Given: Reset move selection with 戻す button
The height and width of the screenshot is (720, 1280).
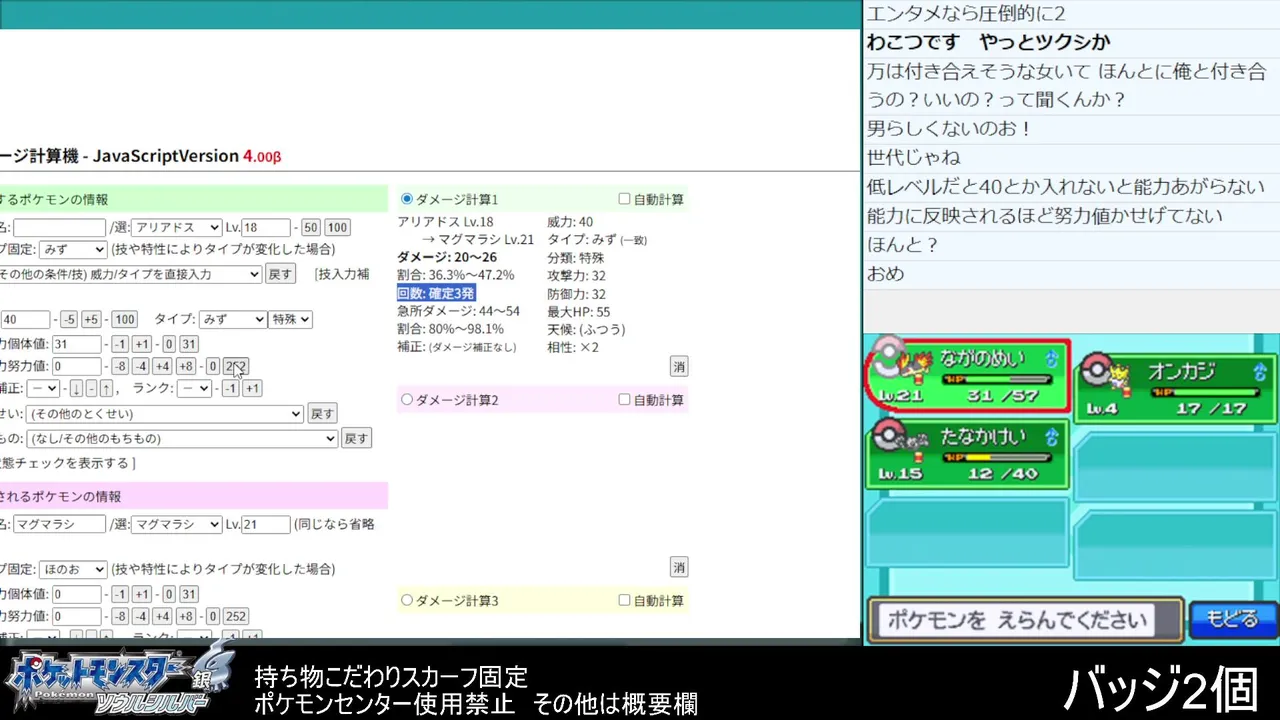Looking at the screenshot, I should (x=280, y=274).
